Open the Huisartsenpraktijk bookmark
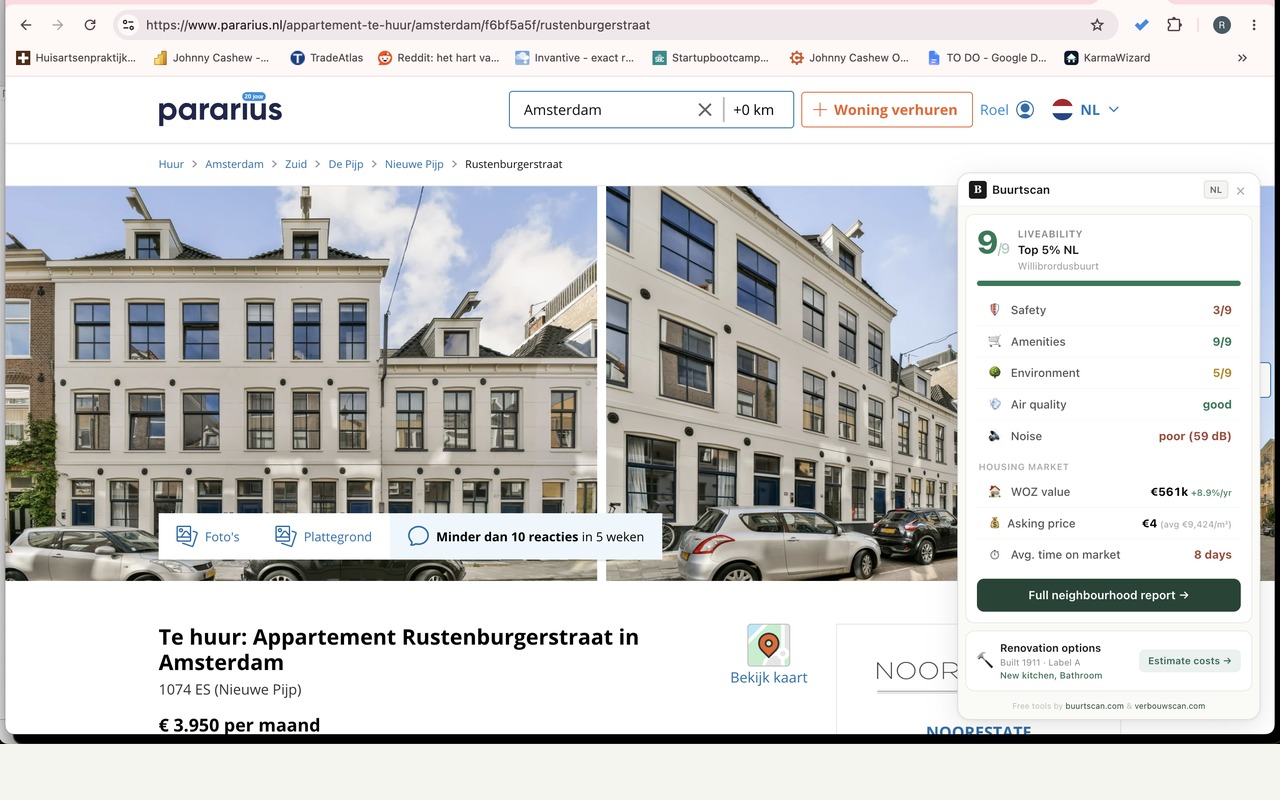Image resolution: width=1280 pixels, height=800 pixels. click(x=76, y=58)
